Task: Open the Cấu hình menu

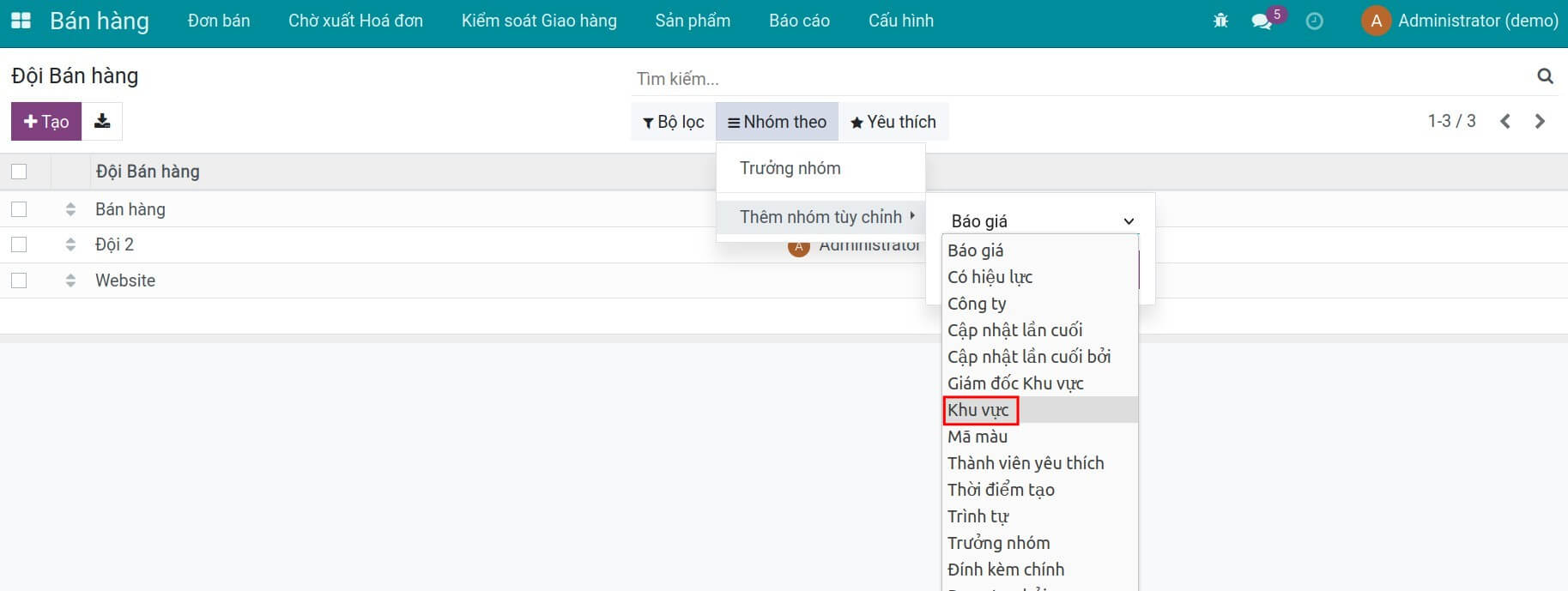Action: 900,21
